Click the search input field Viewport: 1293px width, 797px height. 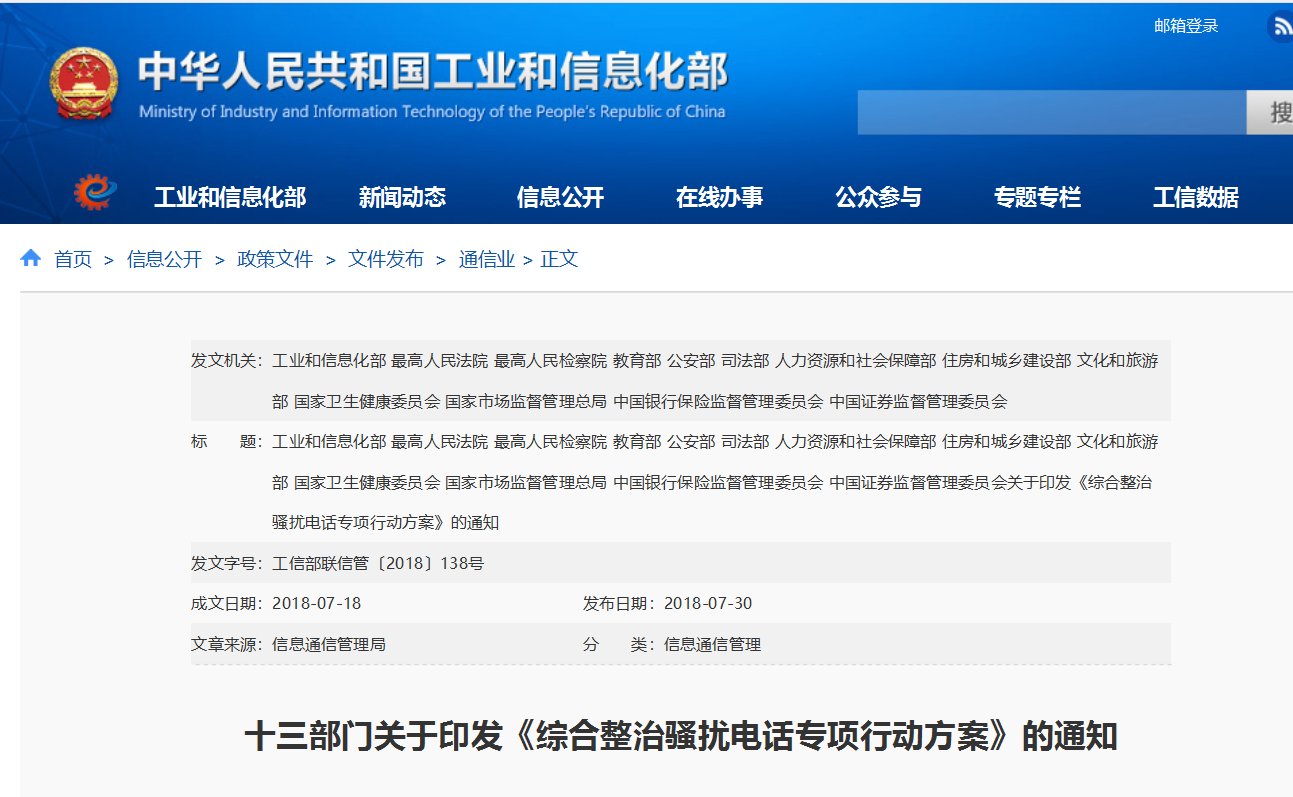(1052, 112)
